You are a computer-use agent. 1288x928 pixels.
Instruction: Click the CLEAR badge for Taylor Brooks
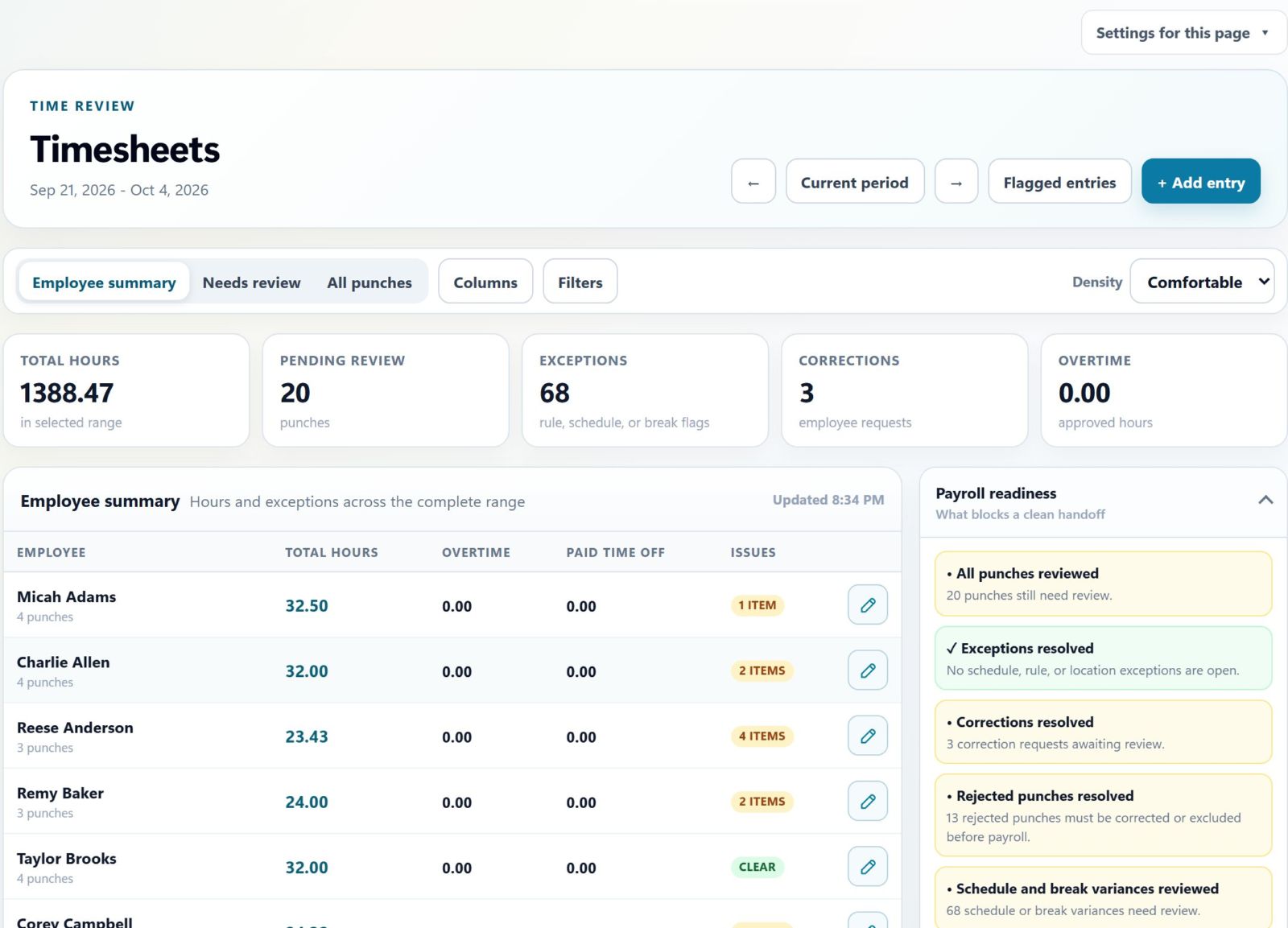pyautogui.click(x=758, y=867)
